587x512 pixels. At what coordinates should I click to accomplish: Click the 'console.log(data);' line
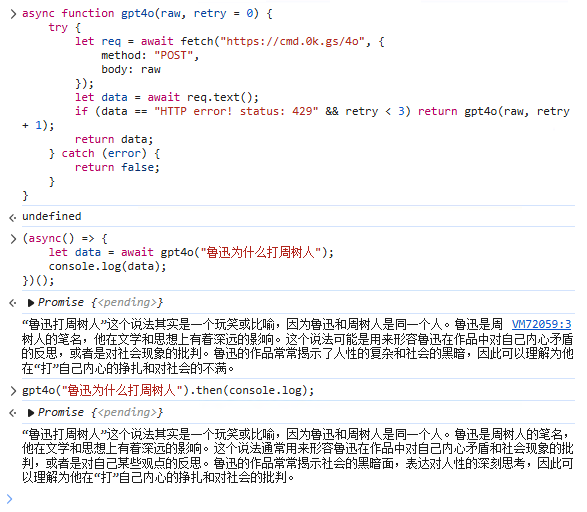coord(107,266)
